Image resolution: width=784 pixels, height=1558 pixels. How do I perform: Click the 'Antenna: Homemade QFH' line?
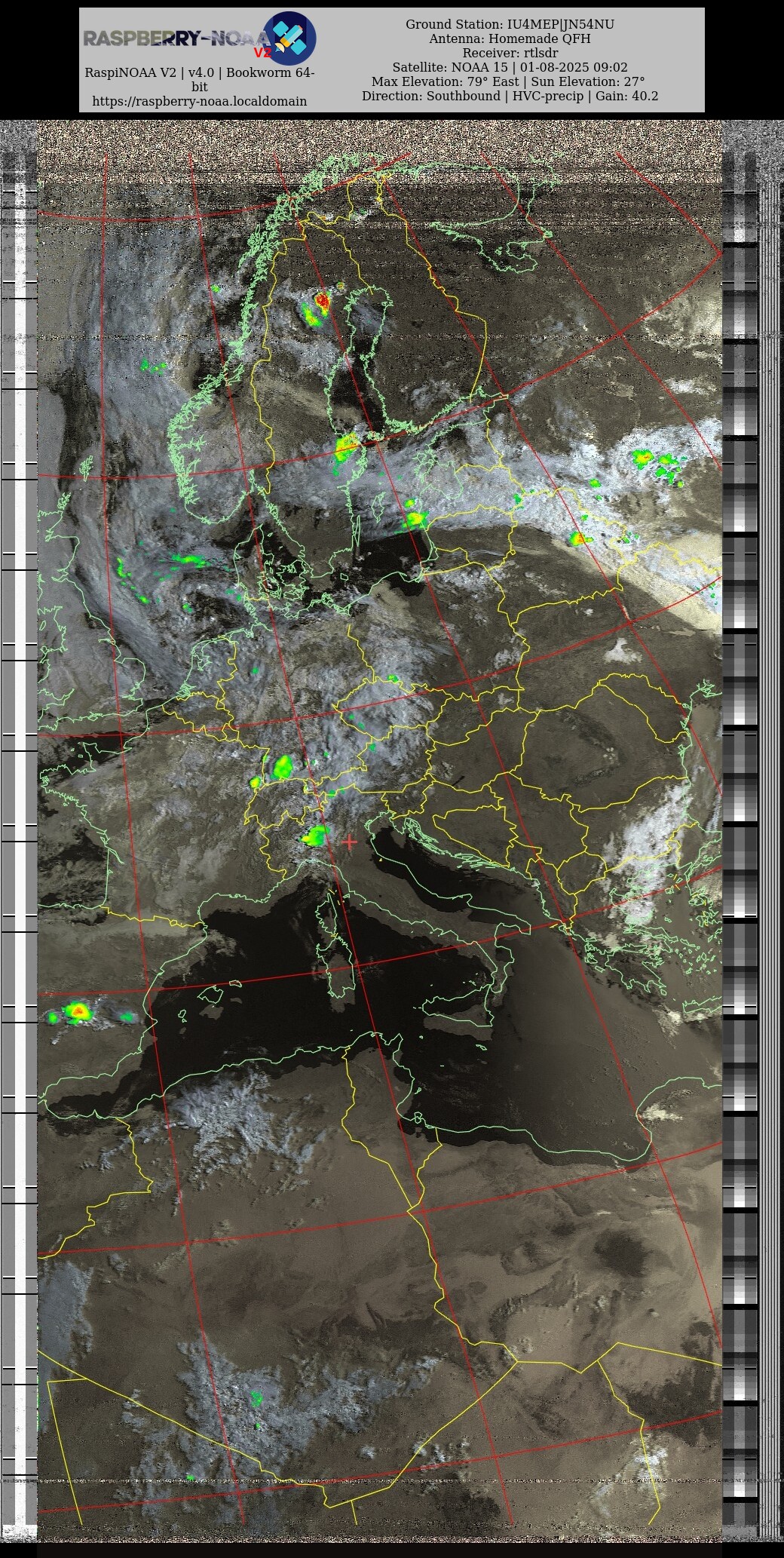click(x=510, y=38)
